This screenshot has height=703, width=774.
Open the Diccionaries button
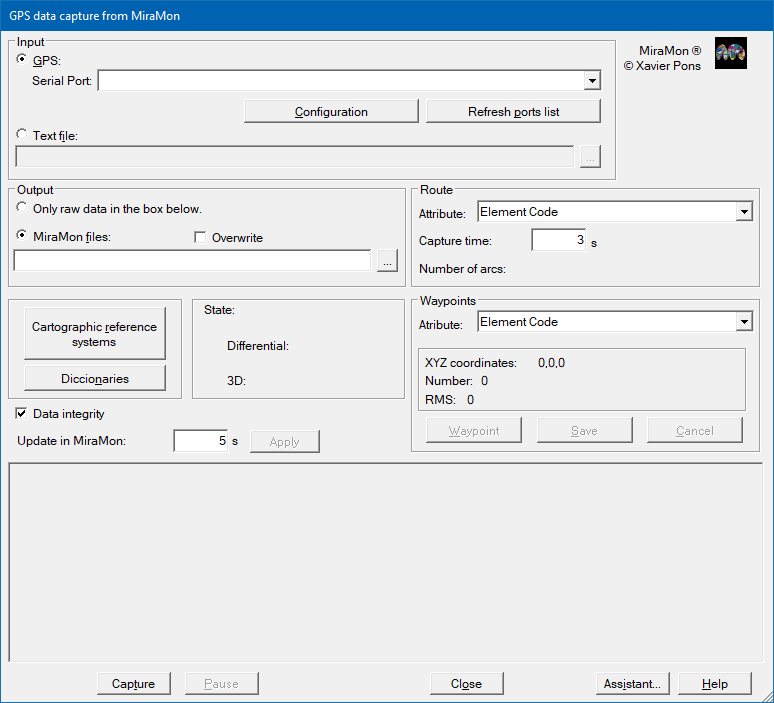[94, 379]
